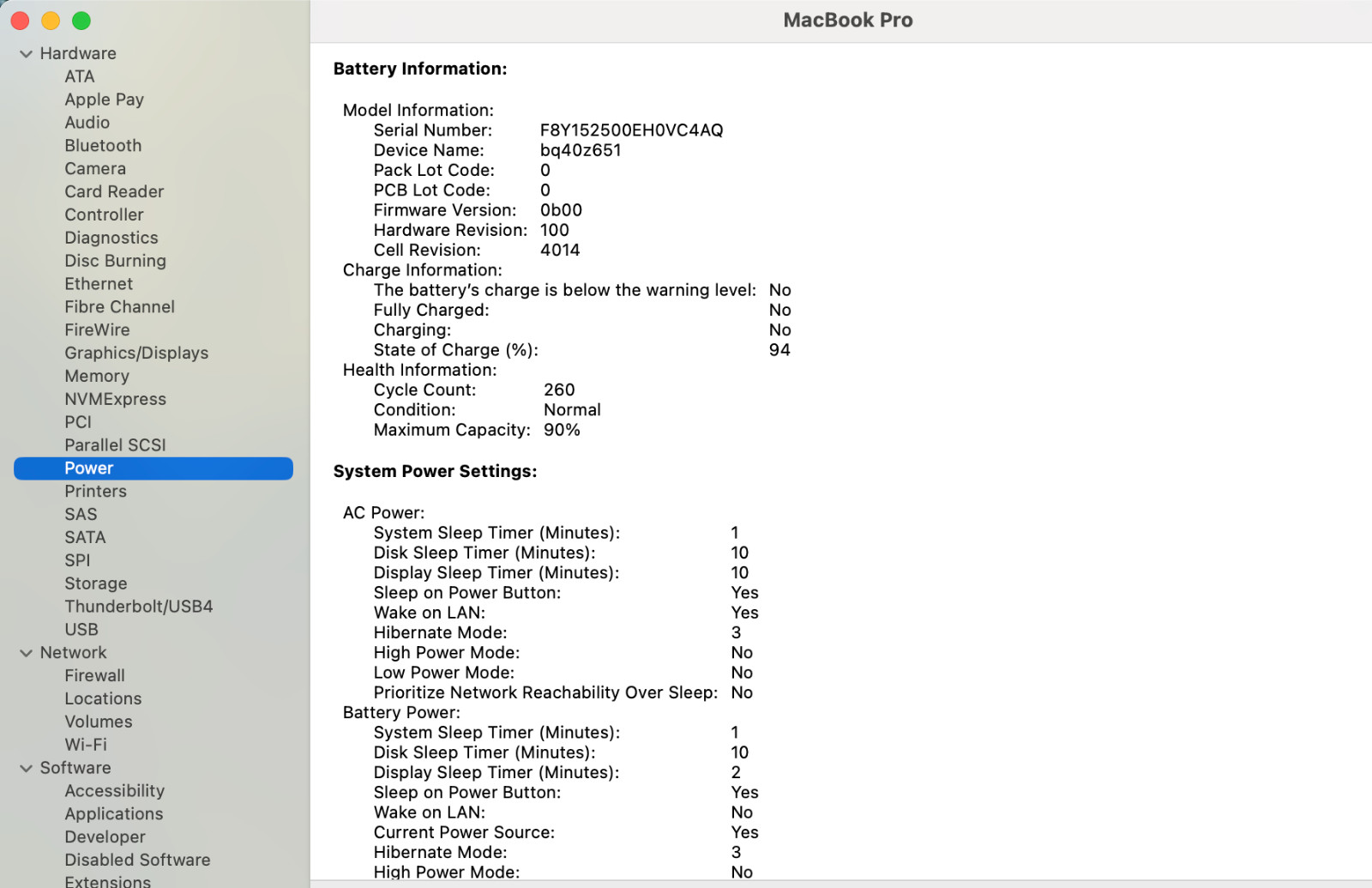Viewport: 1372px width, 888px height.
Task: Select the USB sidebar item
Action: pyautogui.click(x=81, y=630)
